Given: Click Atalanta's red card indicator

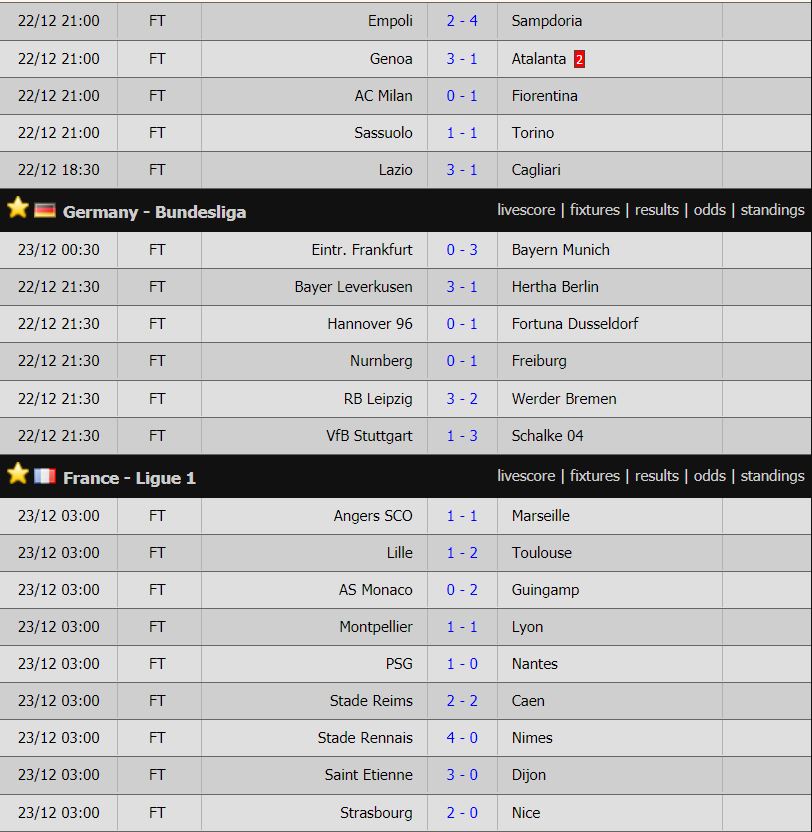Looking at the screenshot, I should coord(579,59).
